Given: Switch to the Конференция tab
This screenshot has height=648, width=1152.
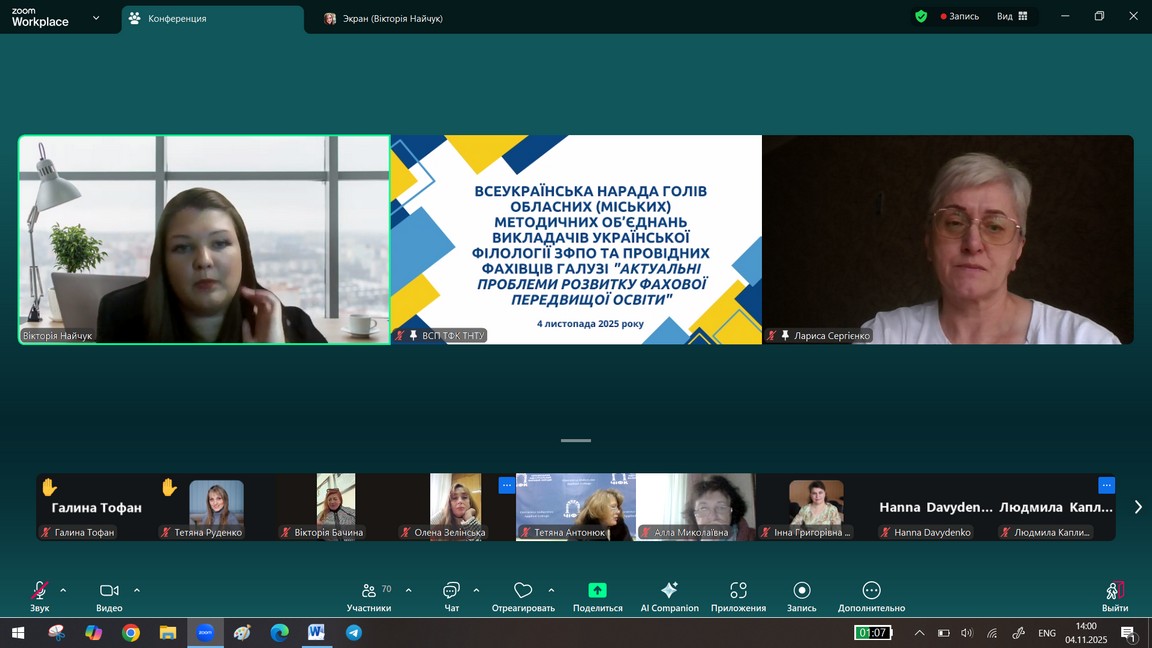Looking at the screenshot, I should 213,18.
